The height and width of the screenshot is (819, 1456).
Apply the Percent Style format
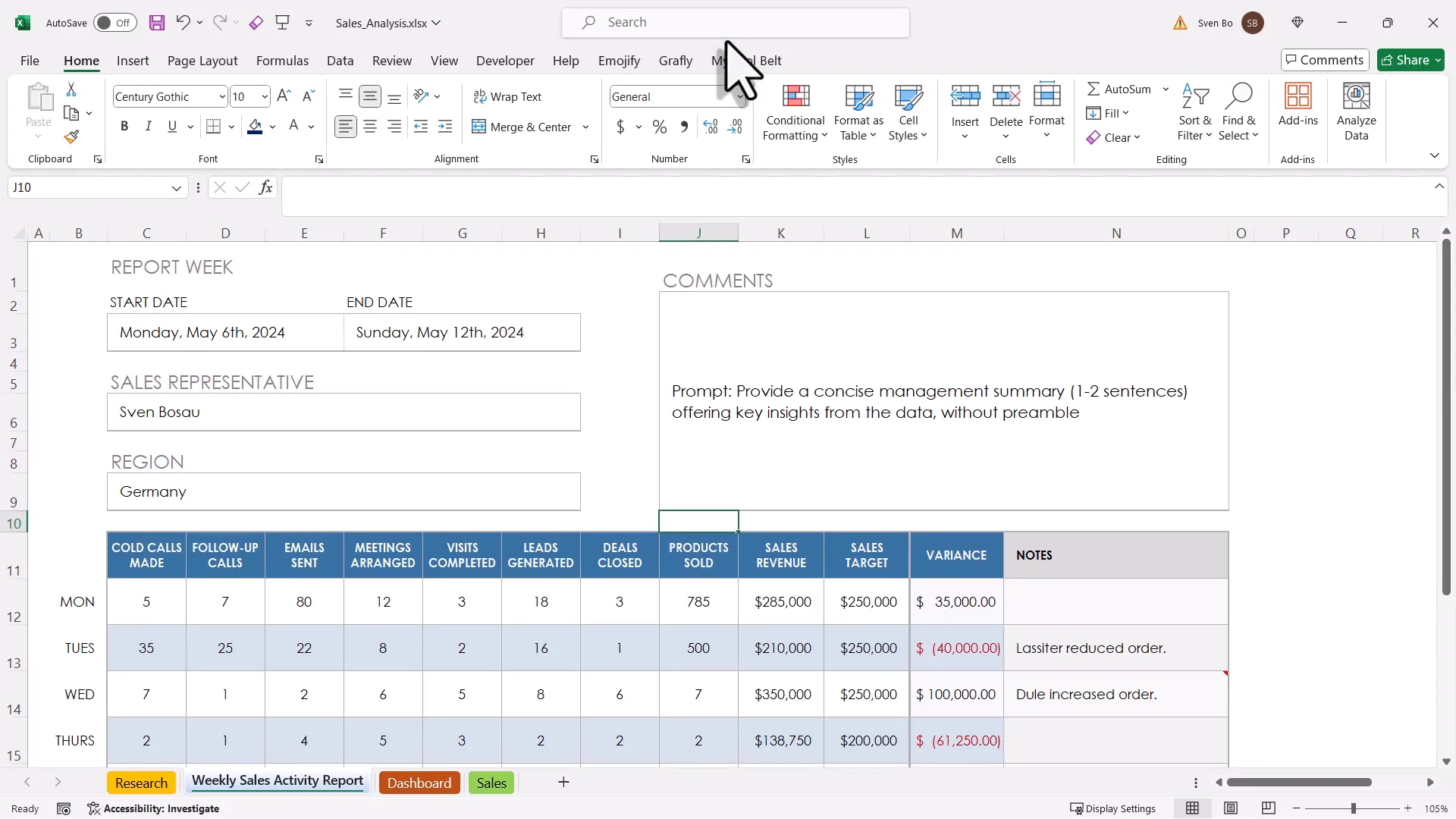pyautogui.click(x=660, y=127)
